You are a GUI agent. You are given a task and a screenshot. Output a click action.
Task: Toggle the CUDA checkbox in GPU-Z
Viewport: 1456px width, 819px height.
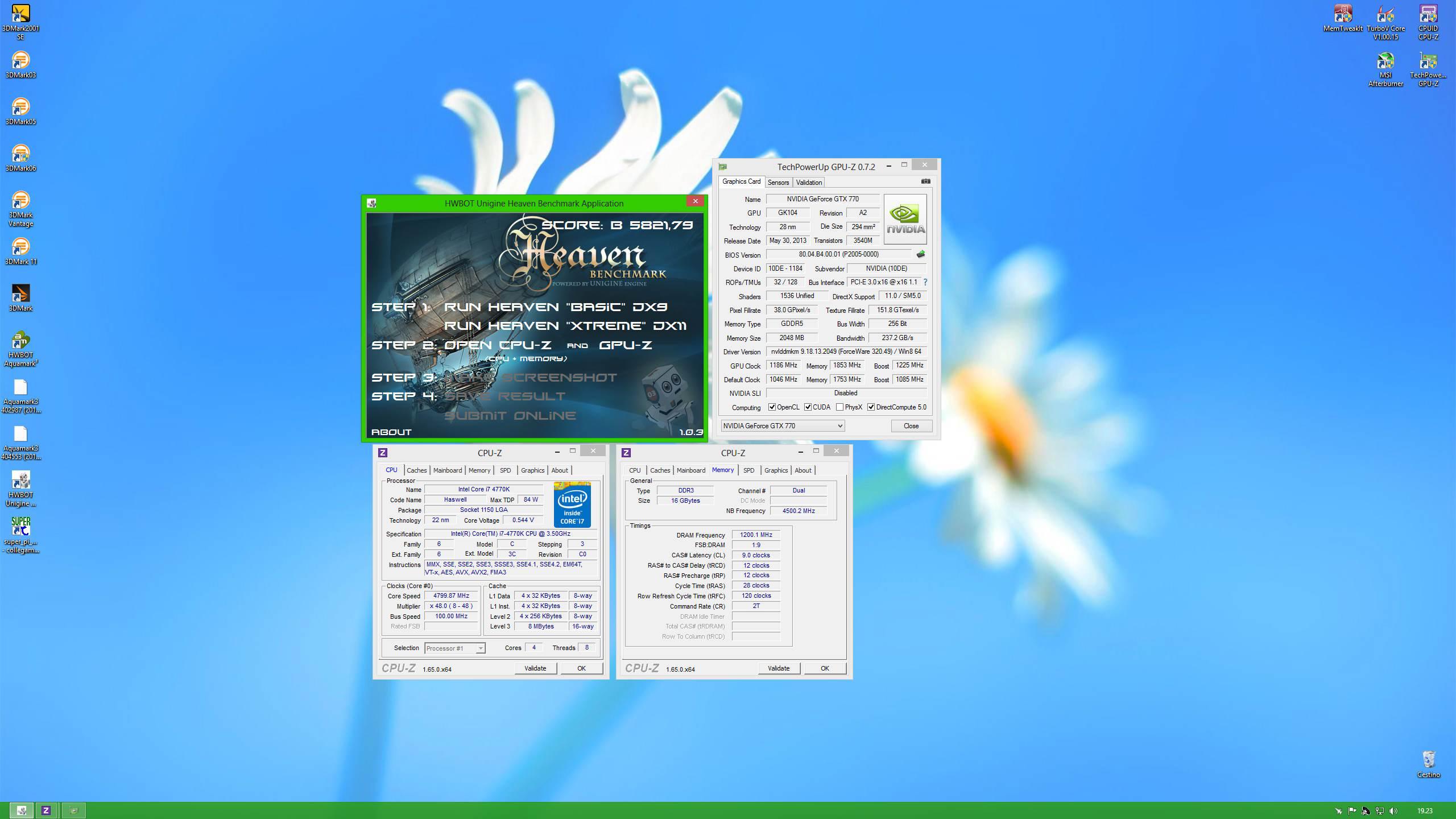pos(808,407)
